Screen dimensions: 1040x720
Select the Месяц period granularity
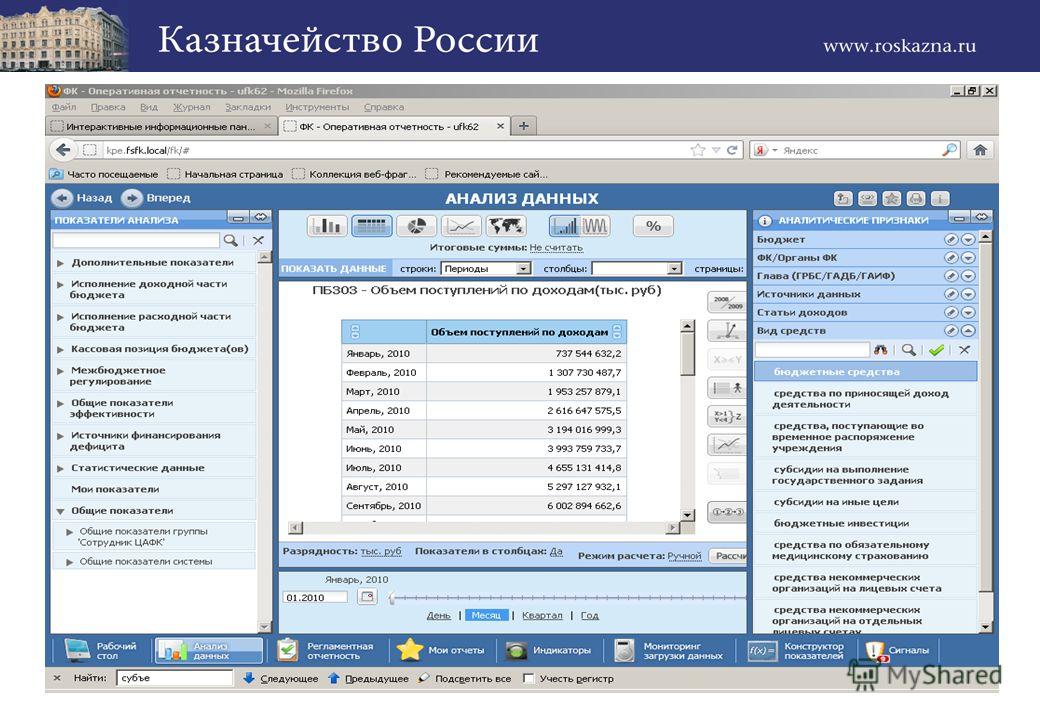point(486,615)
